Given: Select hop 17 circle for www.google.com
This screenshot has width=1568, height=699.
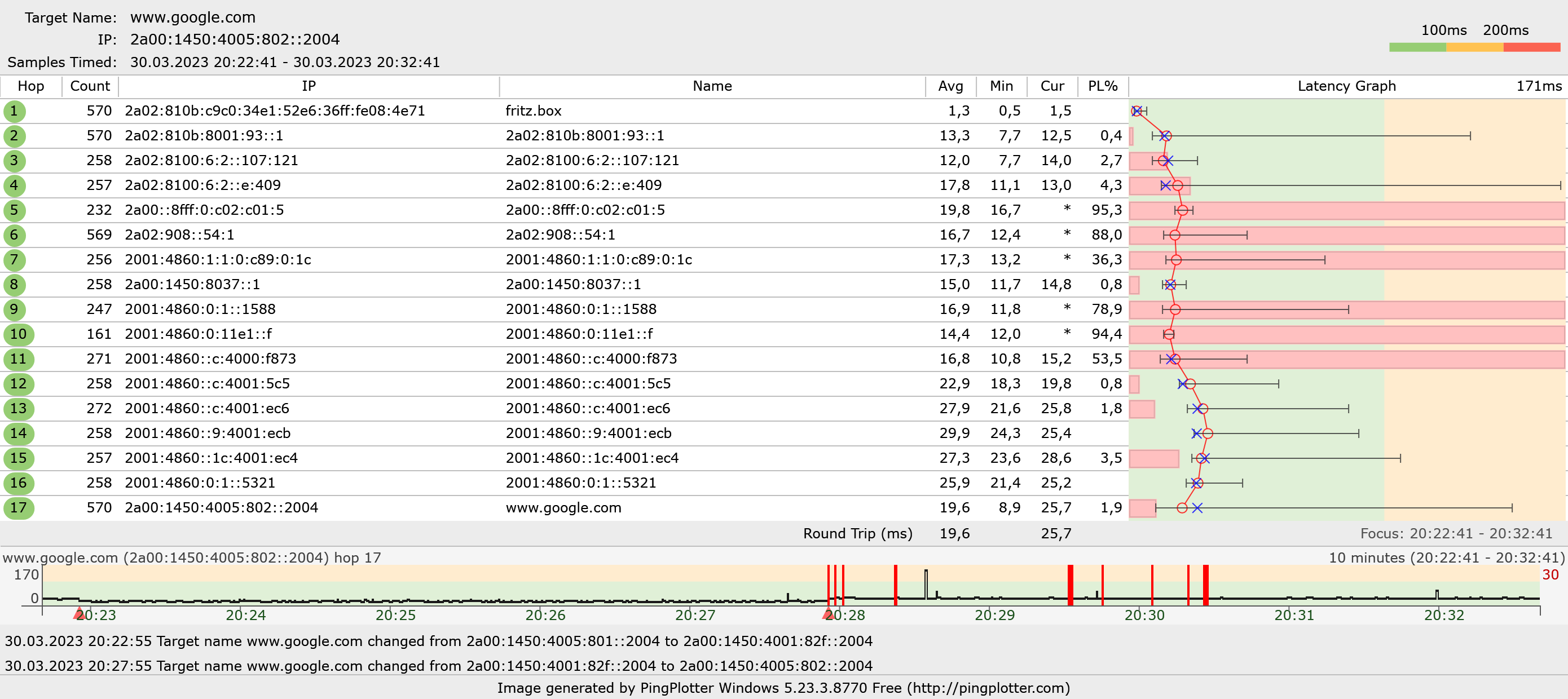Looking at the screenshot, I should coord(18,508).
